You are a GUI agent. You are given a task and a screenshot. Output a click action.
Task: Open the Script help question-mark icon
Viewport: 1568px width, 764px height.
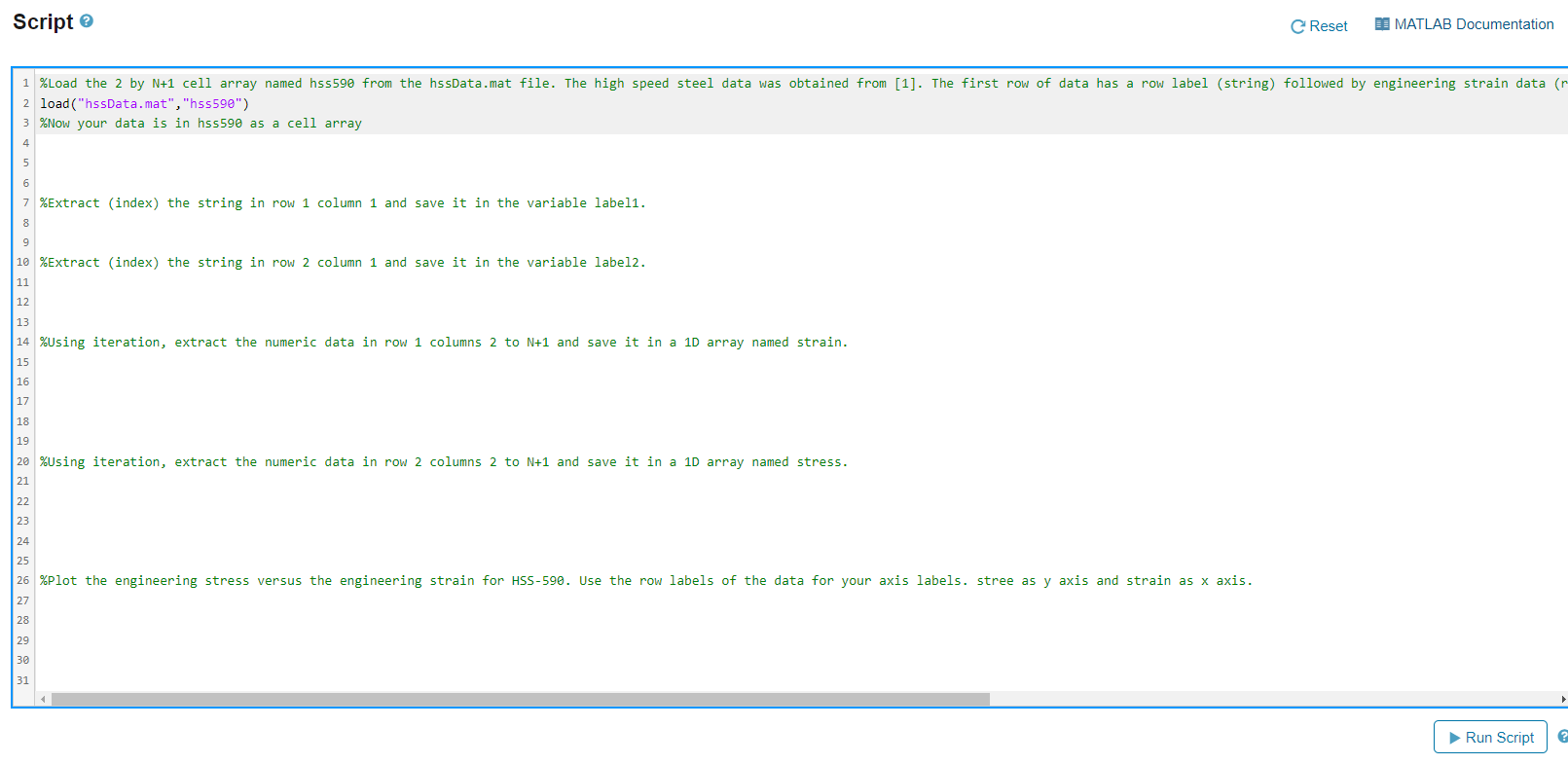tap(87, 20)
